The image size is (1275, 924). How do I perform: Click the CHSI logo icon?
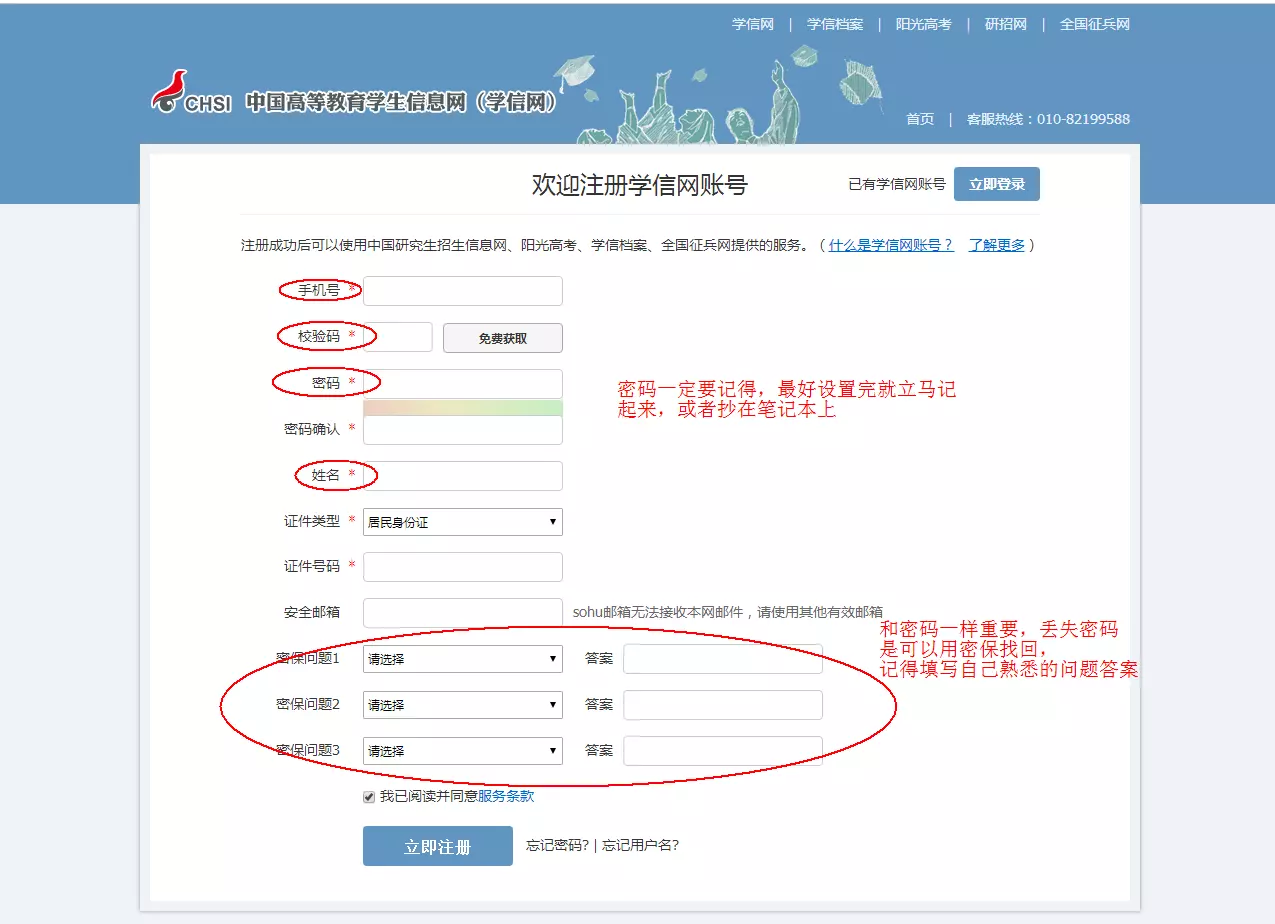pos(190,92)
